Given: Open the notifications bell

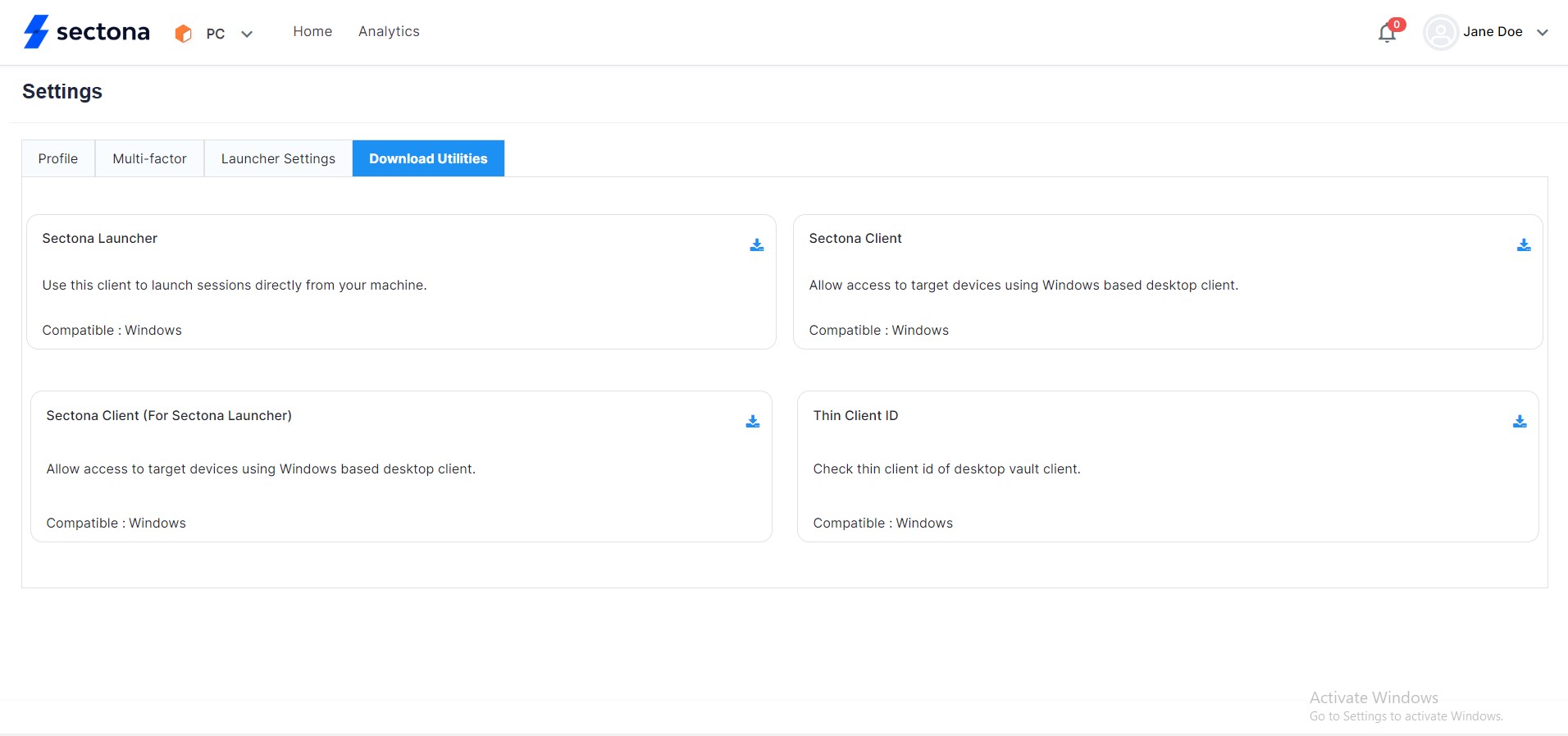Looking at the screenshot, I should coord(1386,34).
